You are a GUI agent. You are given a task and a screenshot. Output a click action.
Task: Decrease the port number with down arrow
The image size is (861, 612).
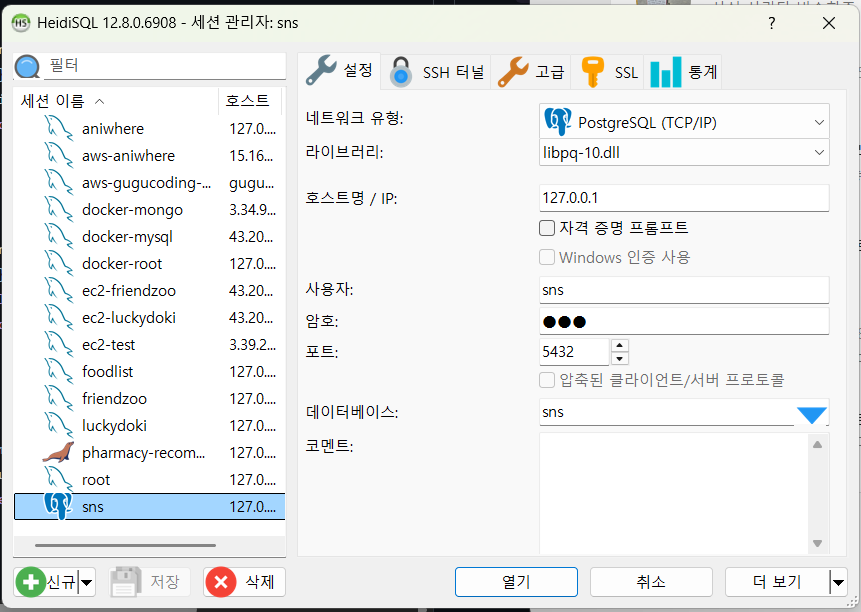(x=619, y=358)
